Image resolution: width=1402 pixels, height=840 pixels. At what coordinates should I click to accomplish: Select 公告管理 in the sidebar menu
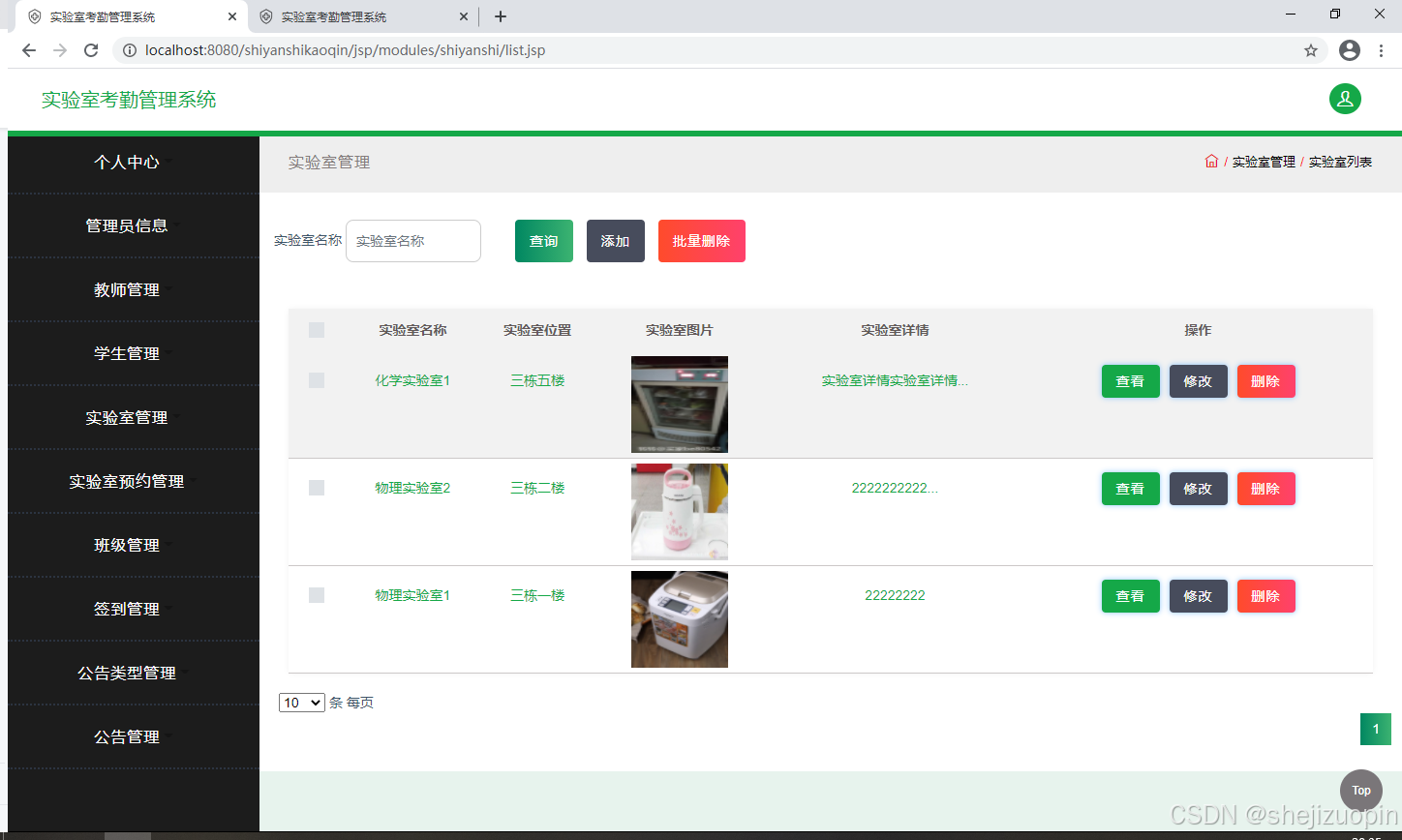pos(127,735)
